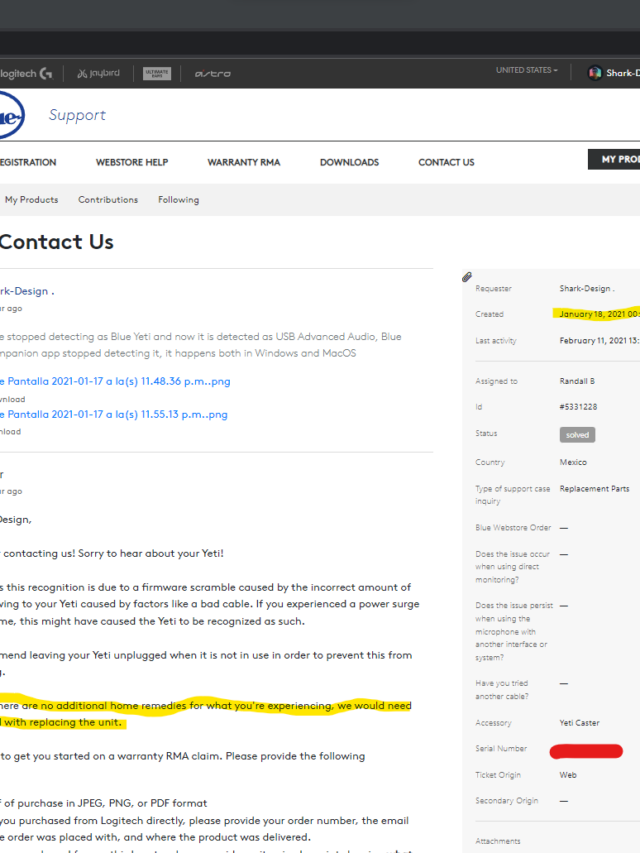Click the Attachments label in the sidebar
Image resolution: width=640 pixels, height=853 pixels.
tap(497, 841)
